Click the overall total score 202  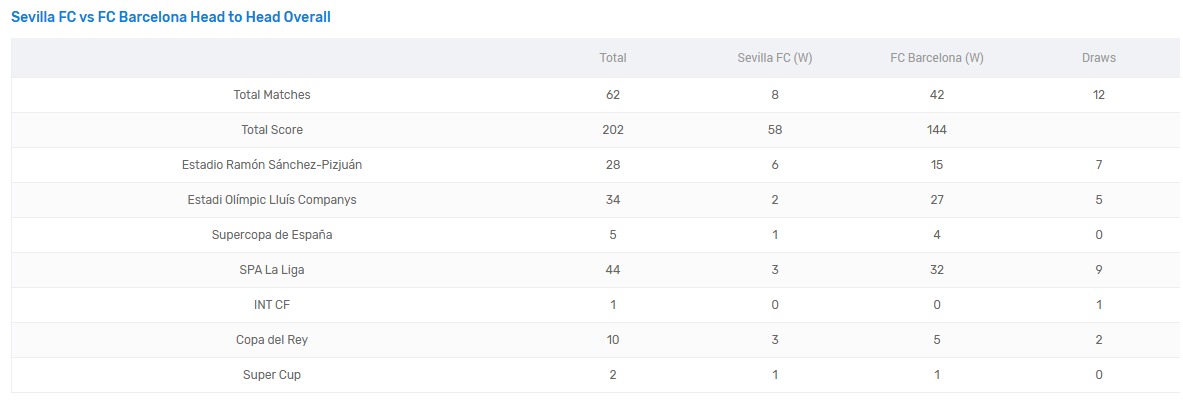click(613, 130)
